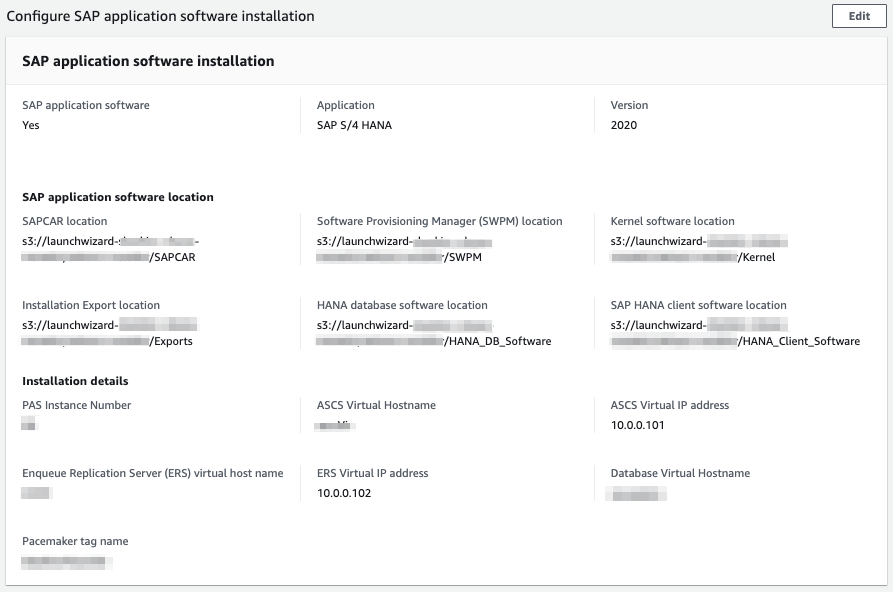The width and height of the screenshot is (893, 592).
Task: Click the Installation Export location S3 path
Action: point(108,333)
